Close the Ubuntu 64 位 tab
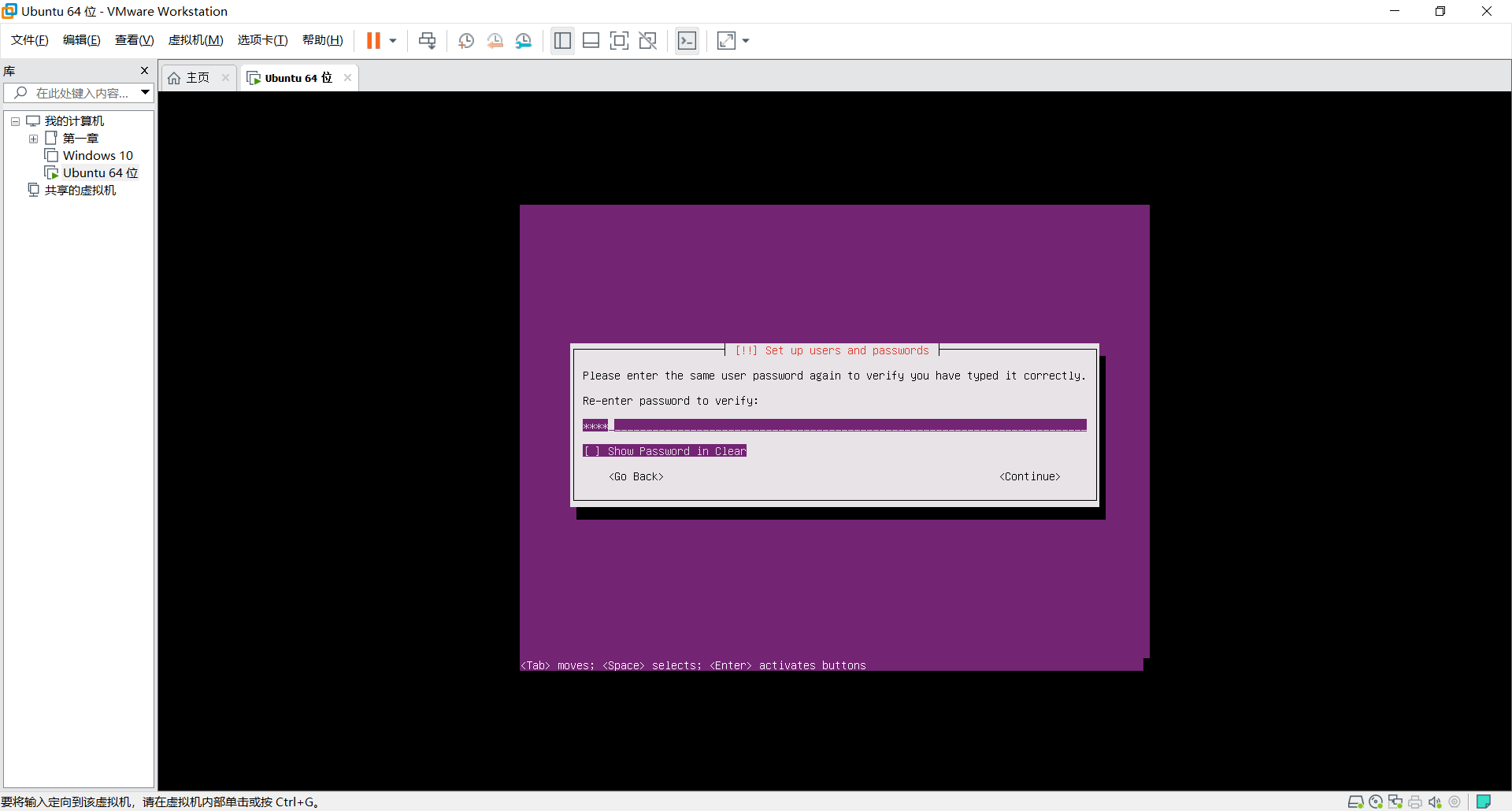 pos(347,78)
